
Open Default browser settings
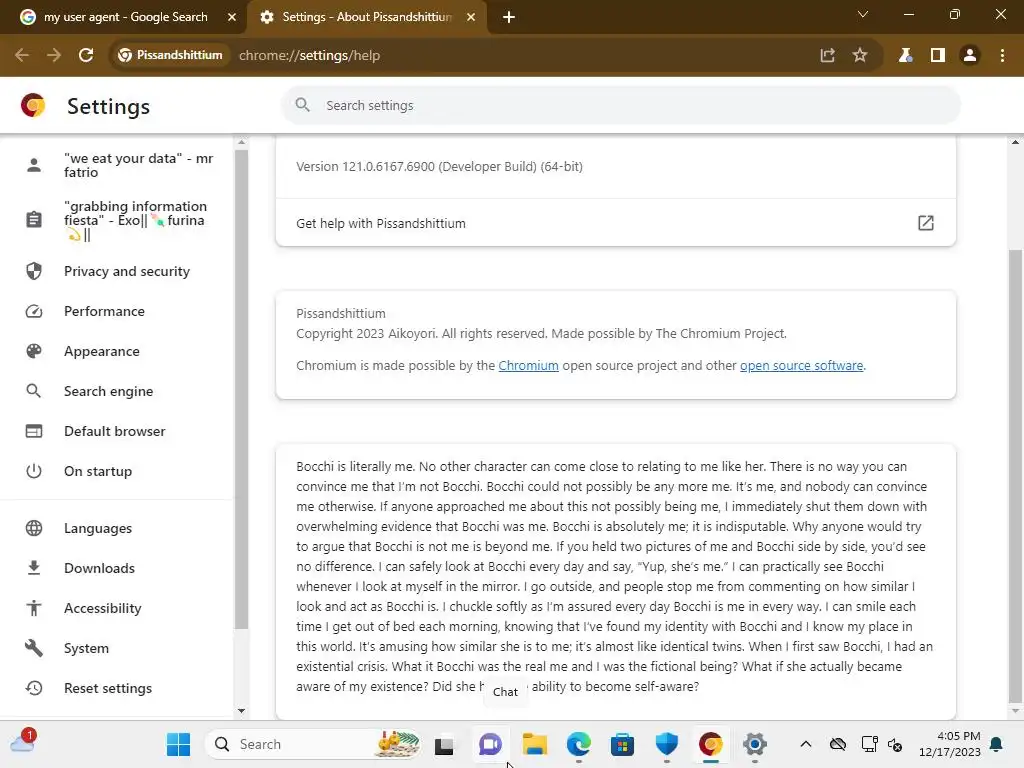click(118, 431)
